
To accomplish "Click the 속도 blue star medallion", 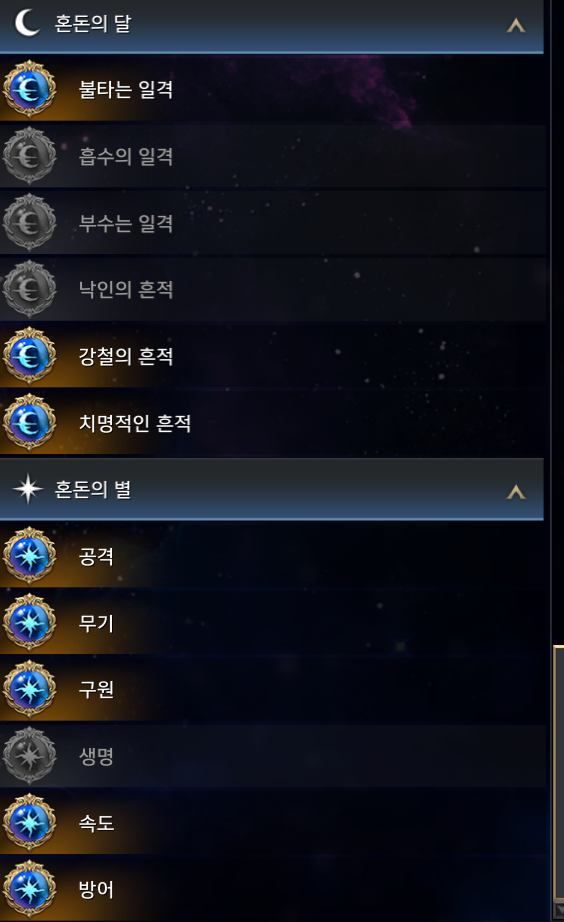I will pyautogui.click(x=29, y=823).
